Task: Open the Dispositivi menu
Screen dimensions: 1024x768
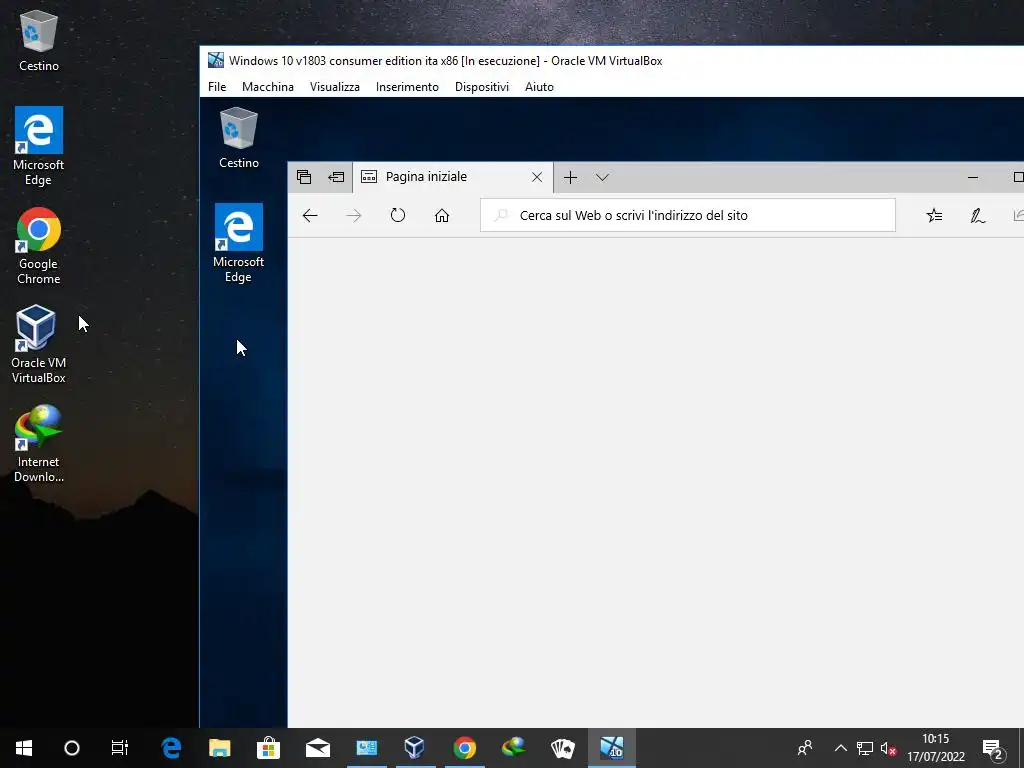Action: pyautogui.click(x=481, y=87)
